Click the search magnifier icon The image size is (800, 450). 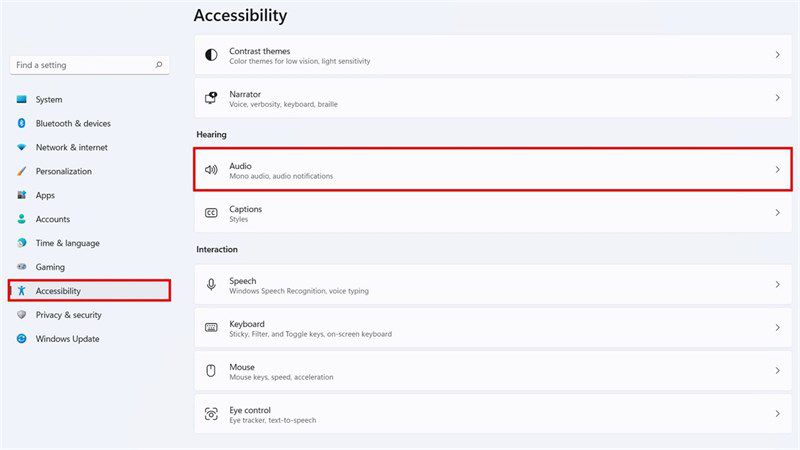(159, 65)
